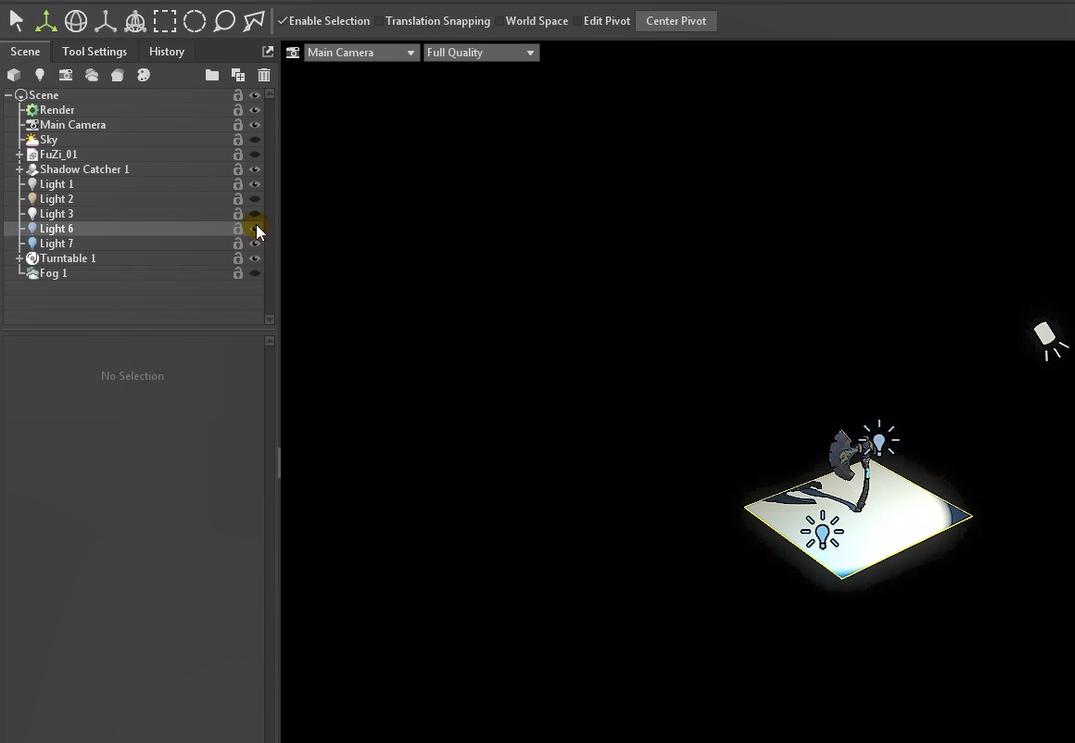
Task: Select Turntable 1 in scene tree
Action: [68, 258]
